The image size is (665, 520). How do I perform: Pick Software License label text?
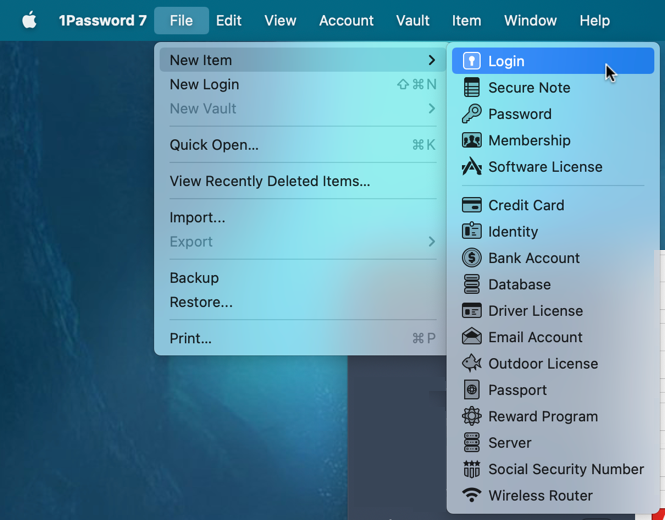click(x=545, y=167)
